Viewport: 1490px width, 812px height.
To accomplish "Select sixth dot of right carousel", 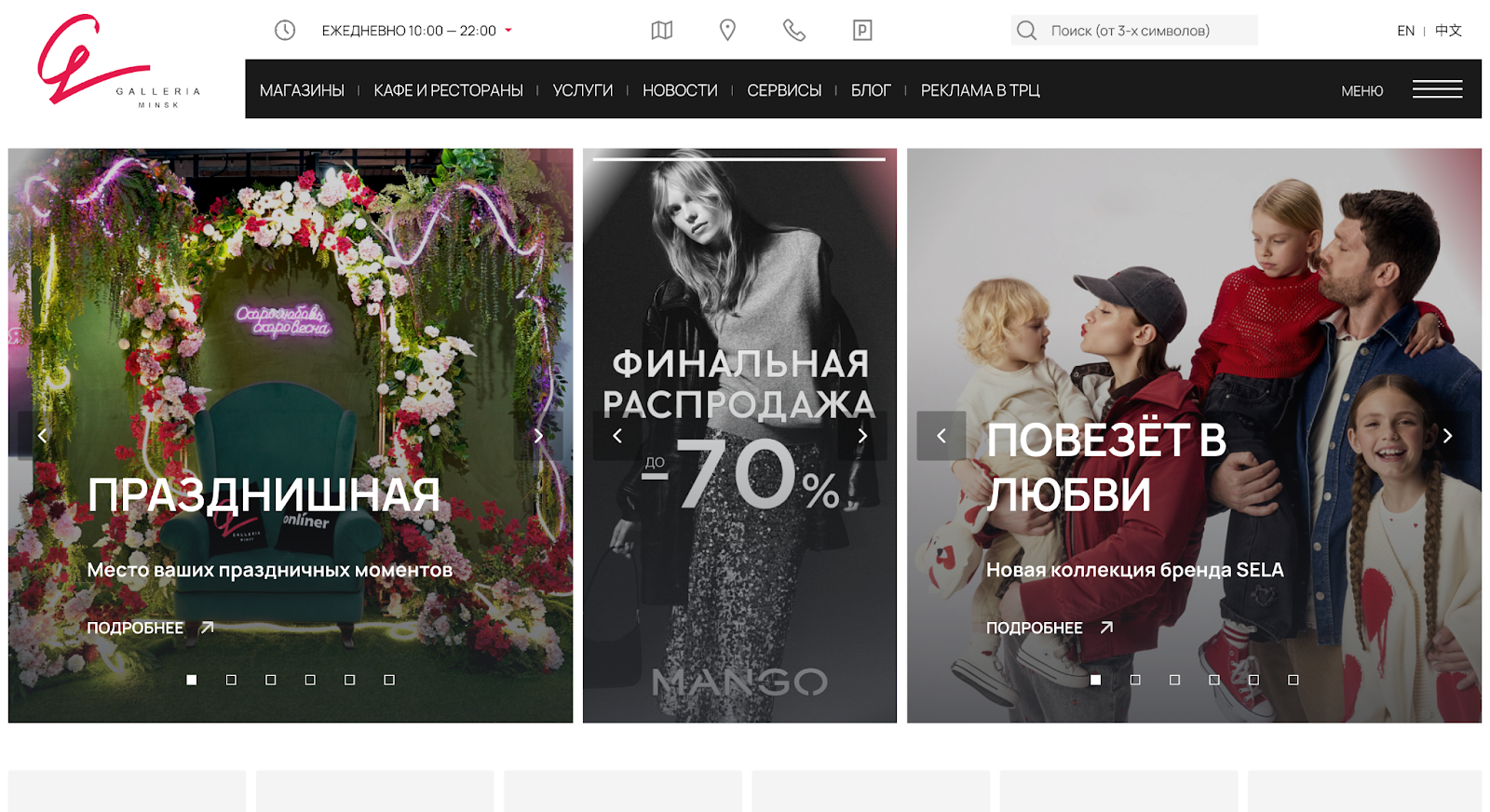I will [1294, 680].
